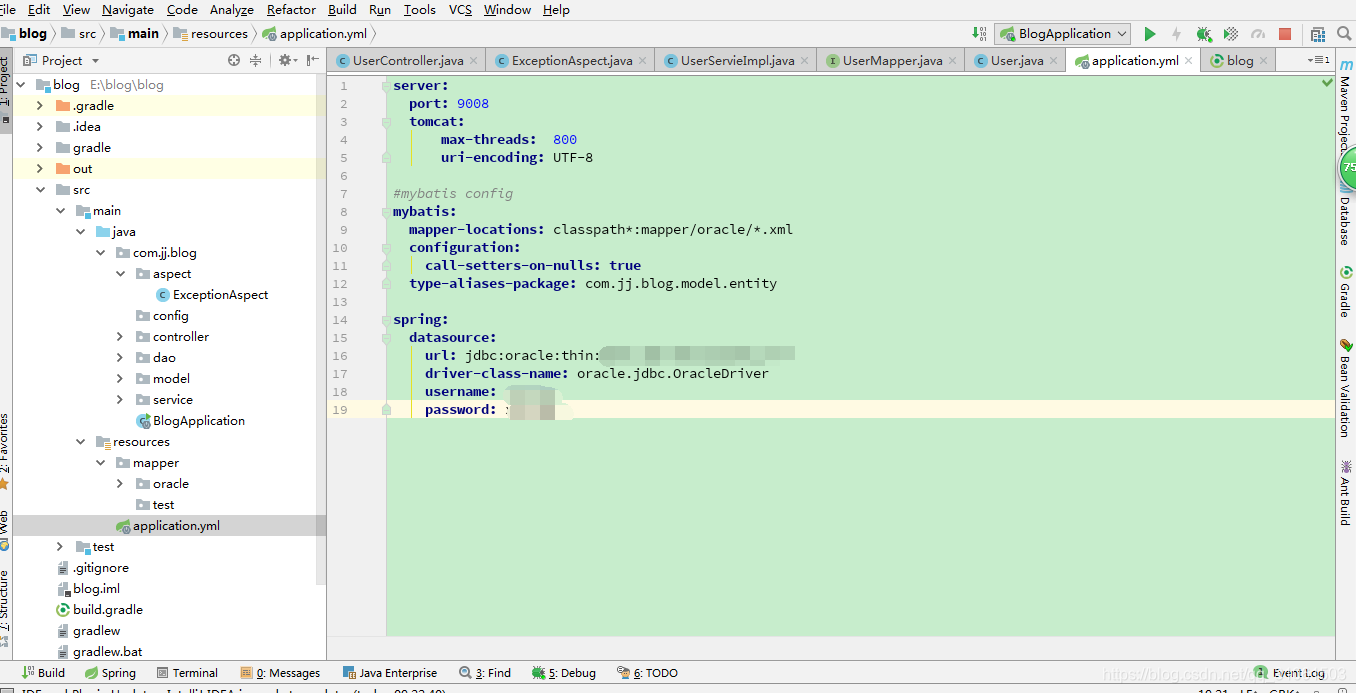The image size is (1356, 693).
Task: Expand the controller package
Action: 120,336
